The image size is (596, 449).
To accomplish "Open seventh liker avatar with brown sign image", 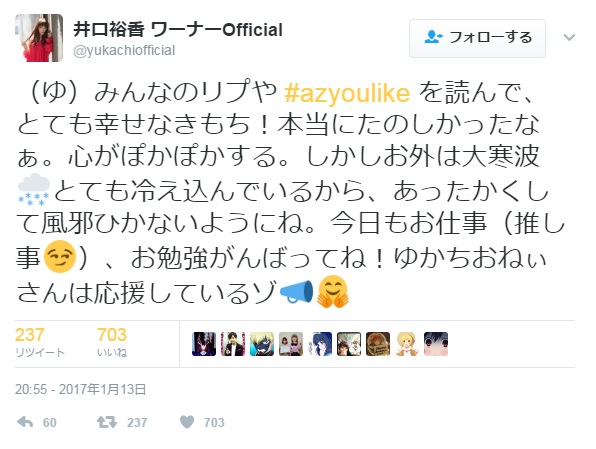I will point(378,344).
